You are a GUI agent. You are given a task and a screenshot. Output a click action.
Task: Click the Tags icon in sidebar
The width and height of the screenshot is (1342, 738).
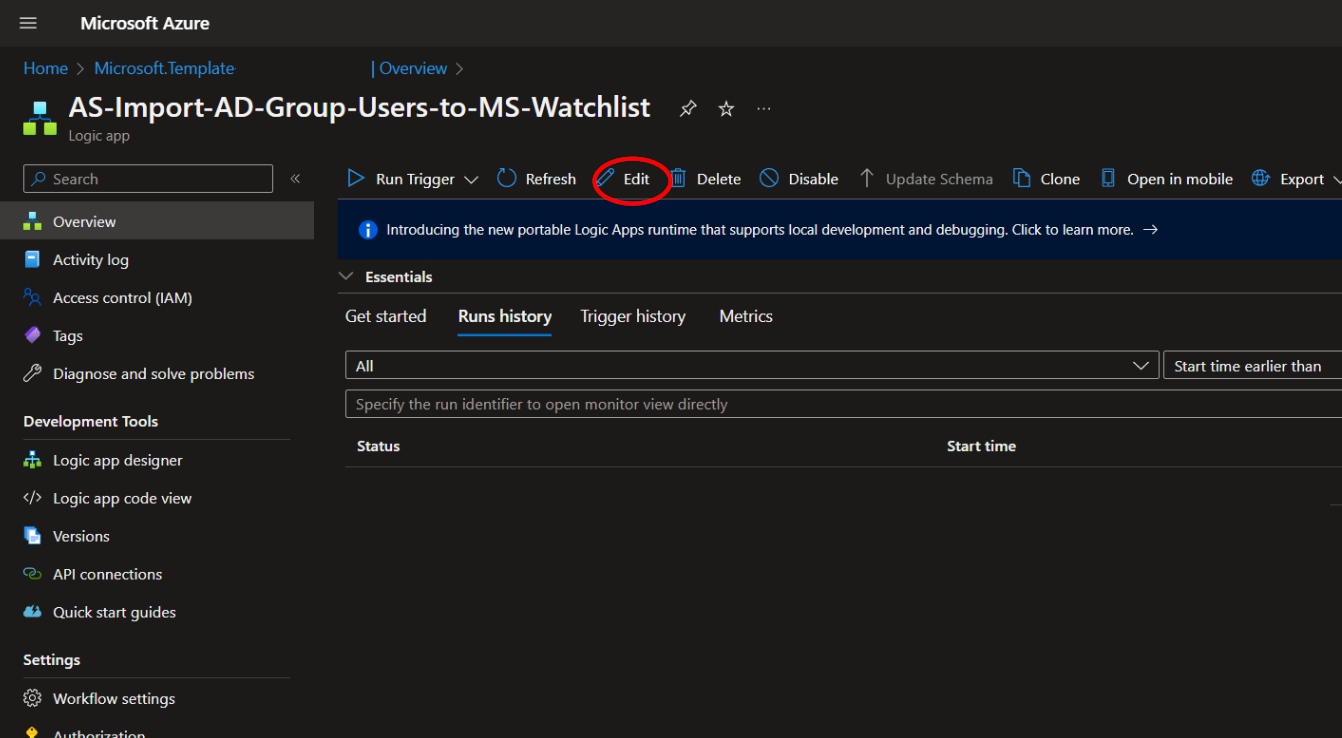[x=33, y=336]
